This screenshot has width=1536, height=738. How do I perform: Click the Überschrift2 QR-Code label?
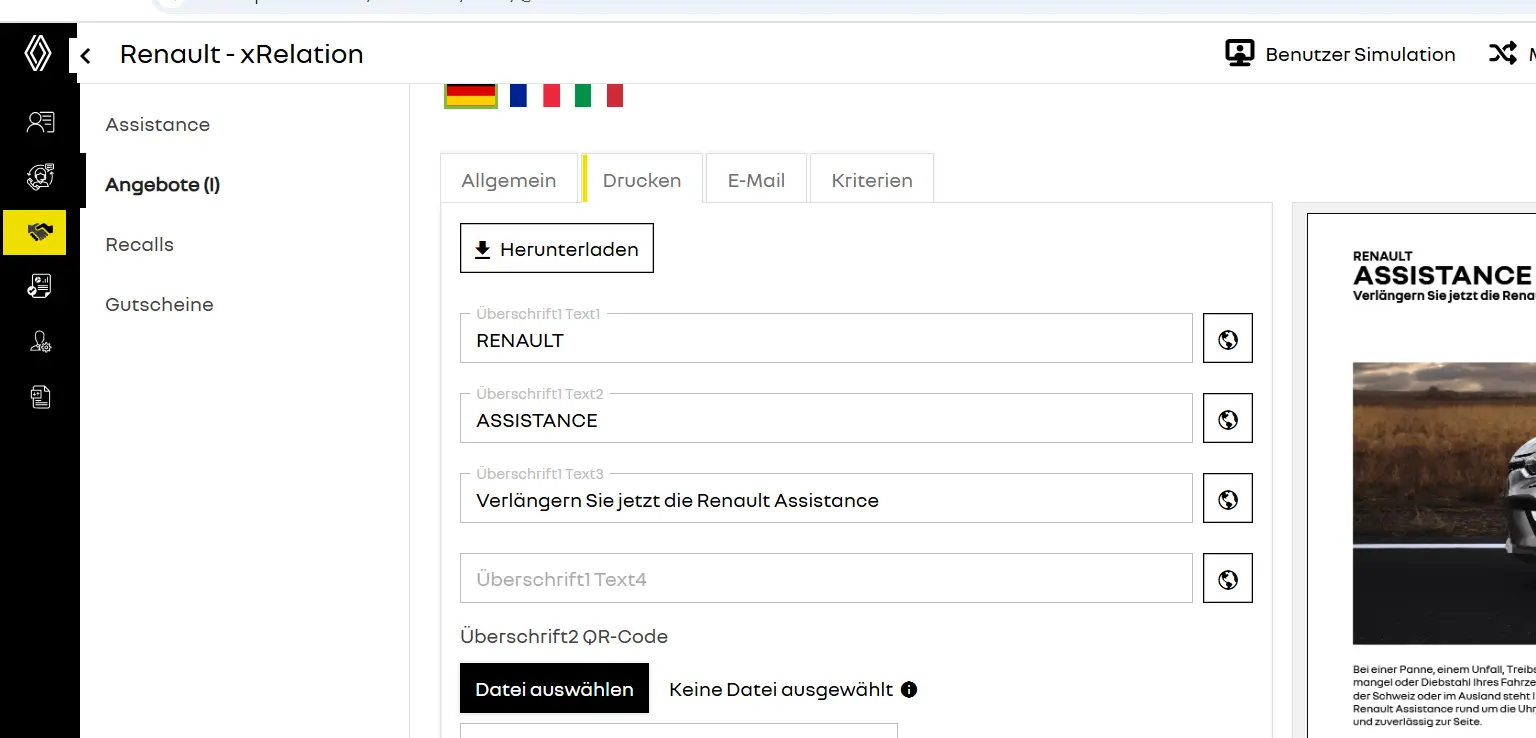pyautogui.click(x=564, y=636)
